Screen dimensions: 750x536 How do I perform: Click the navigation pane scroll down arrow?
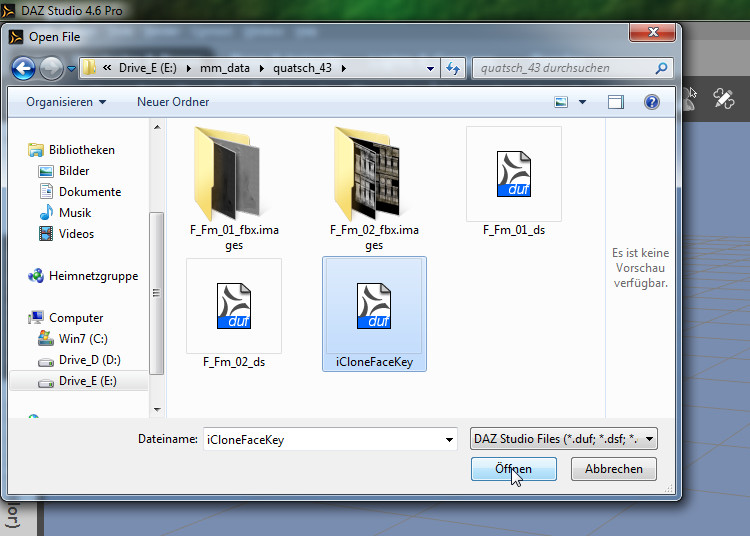click(x=157, y=410)
